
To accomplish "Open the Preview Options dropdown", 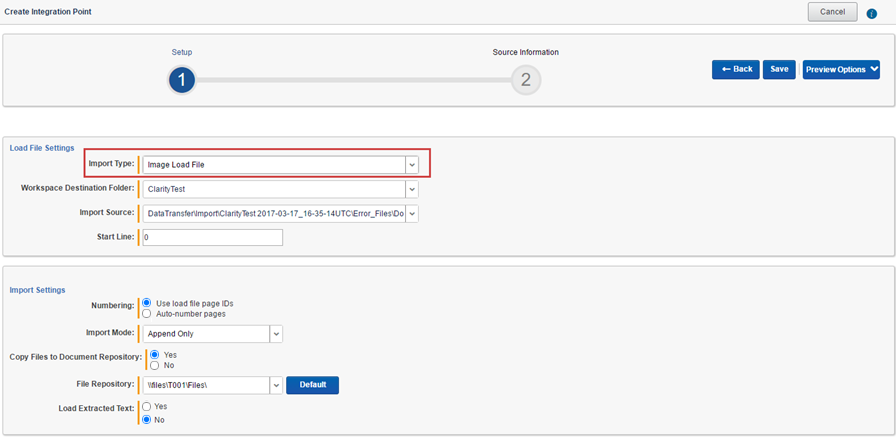I will 841,70.
